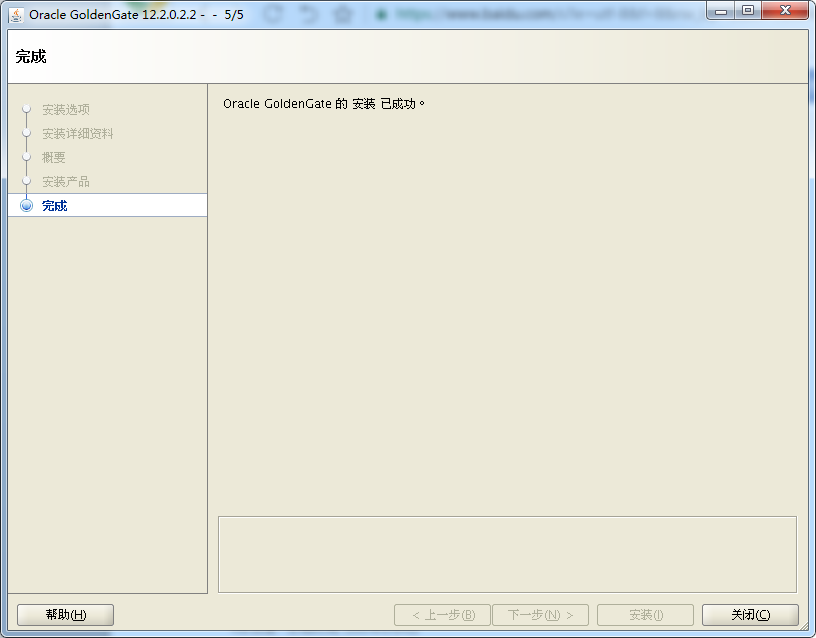
Task: Select the 概要 step
Action: 54,157
